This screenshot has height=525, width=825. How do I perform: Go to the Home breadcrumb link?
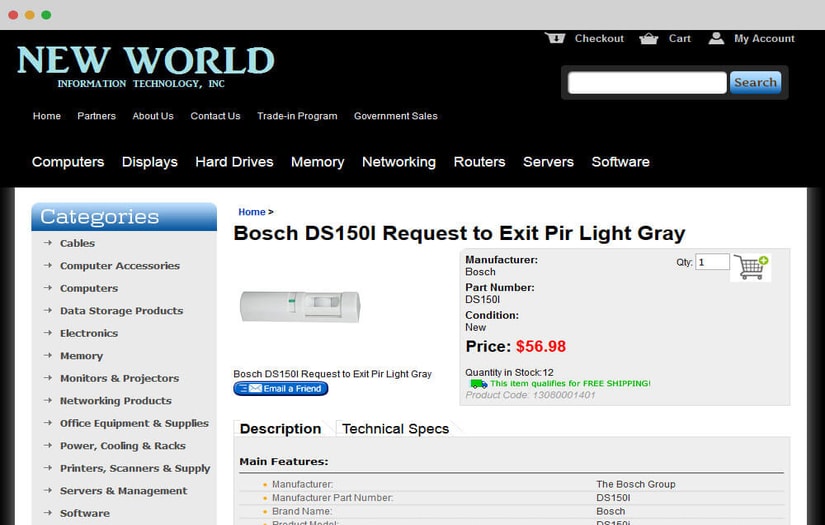coord(251,211)
